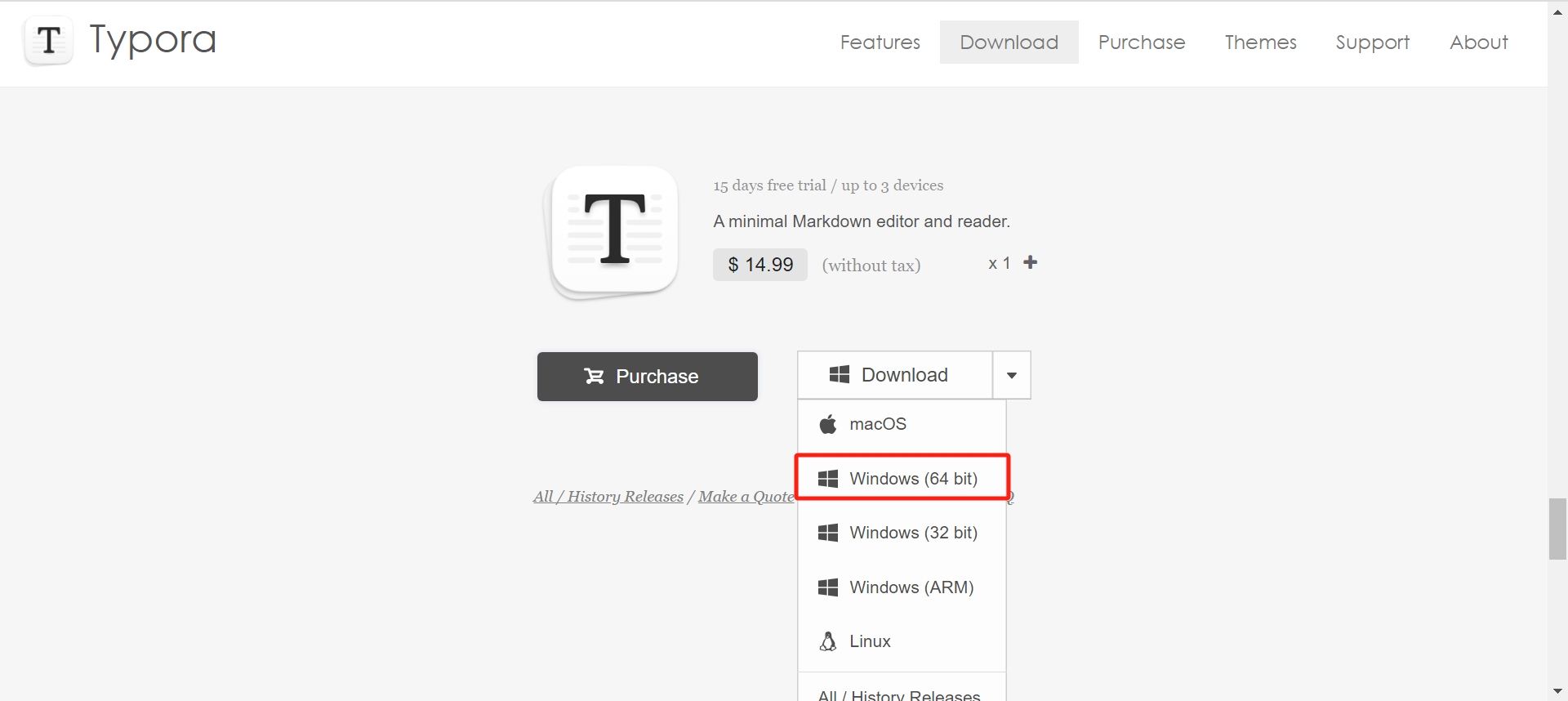Click the Windows icon beside Windows (ARM)
Screen dimensions: 1568x701
(828, 587)
